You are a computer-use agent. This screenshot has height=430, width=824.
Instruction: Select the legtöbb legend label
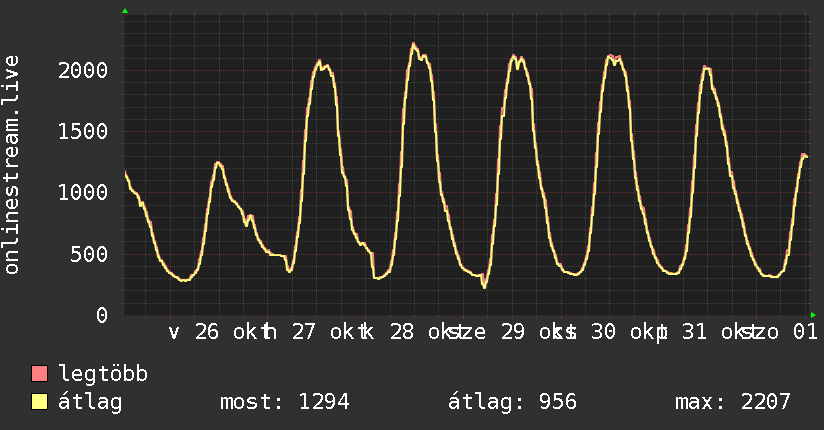[103, 373]
